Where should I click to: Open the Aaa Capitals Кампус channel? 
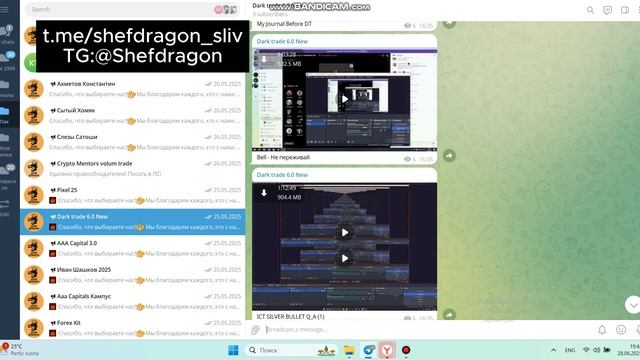click(133, 301)
